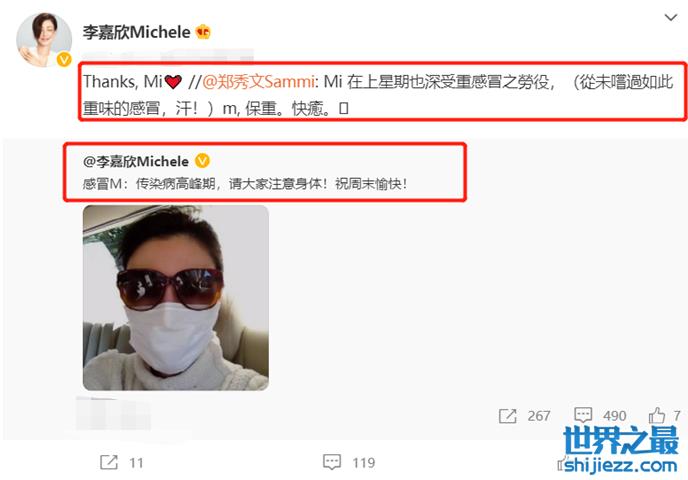
Task: Click the verified badge in quoted post
Action: point(202,161)
